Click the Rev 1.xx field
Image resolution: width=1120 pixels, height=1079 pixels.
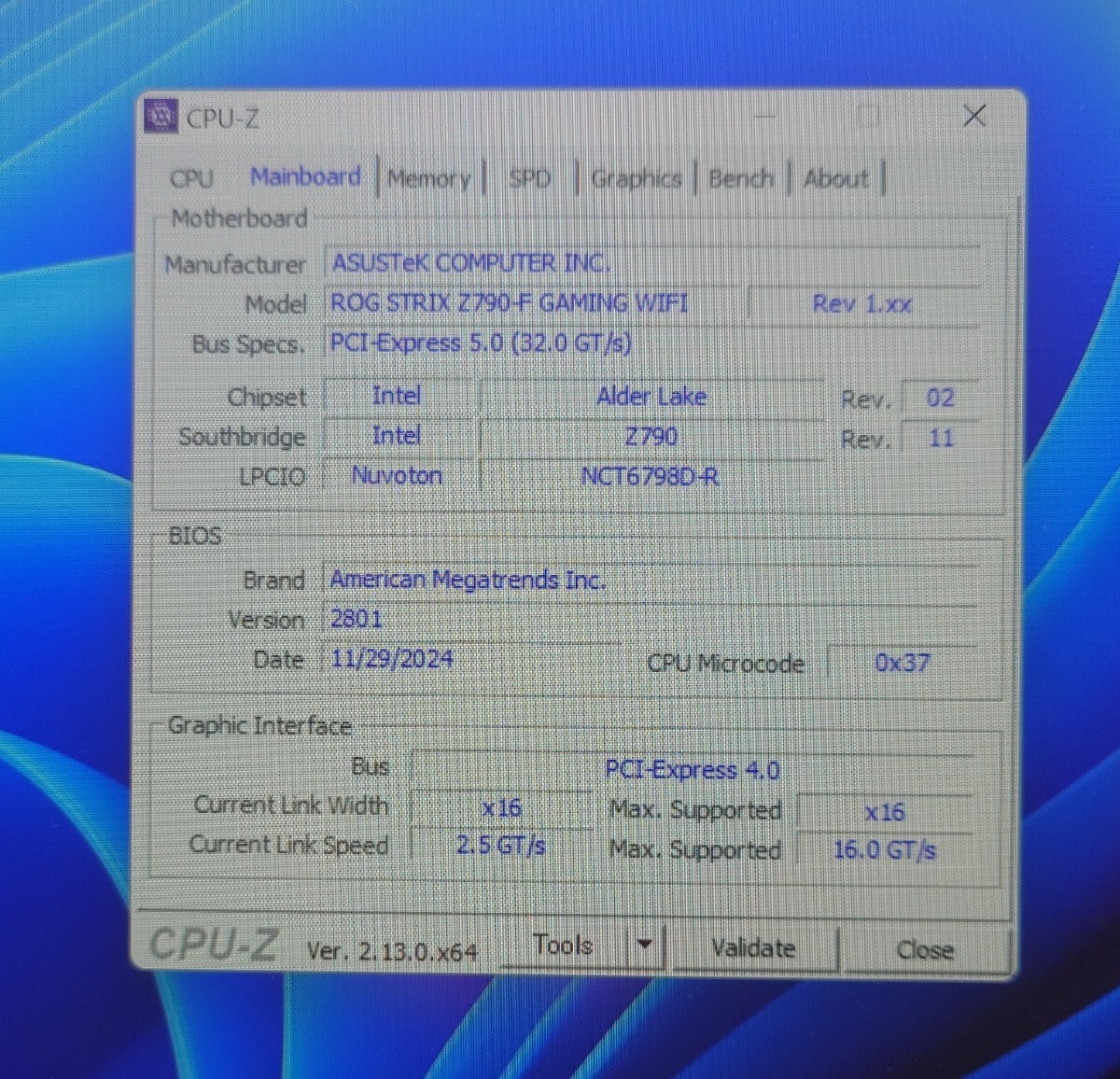click(862, 303)
